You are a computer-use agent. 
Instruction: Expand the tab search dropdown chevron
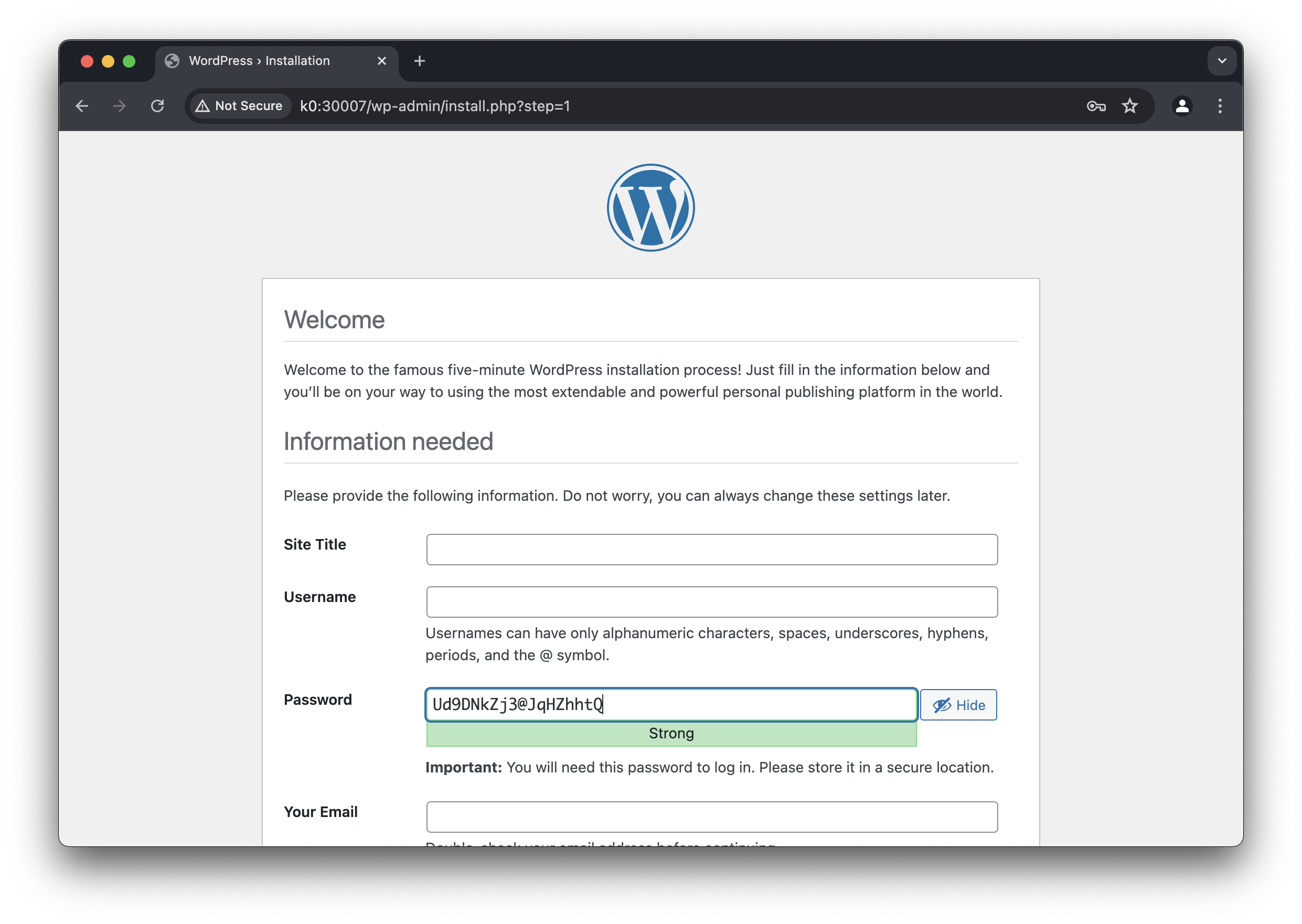1221,61
